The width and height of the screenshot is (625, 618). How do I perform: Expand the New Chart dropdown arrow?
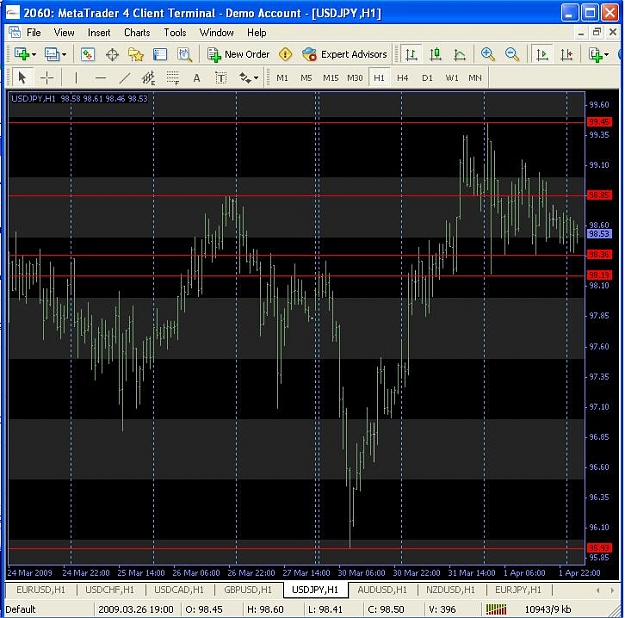(34, 54)
